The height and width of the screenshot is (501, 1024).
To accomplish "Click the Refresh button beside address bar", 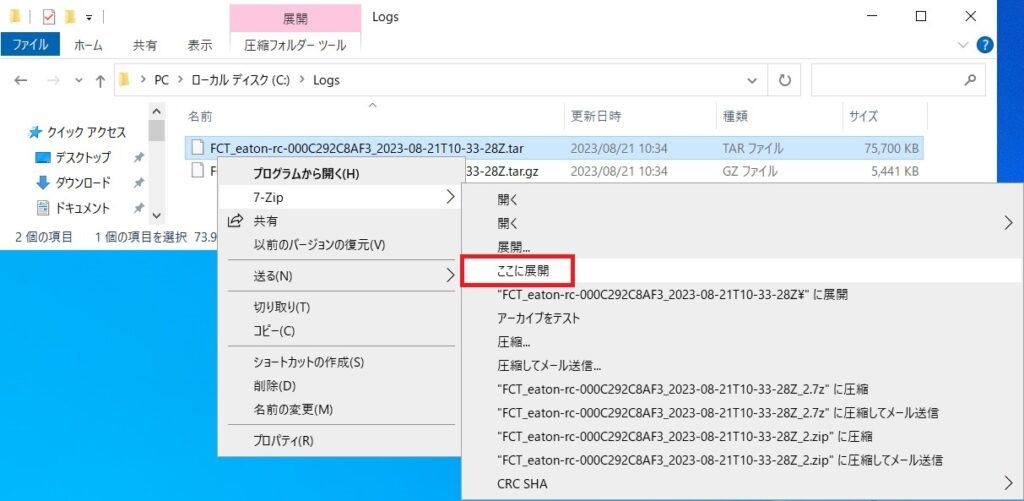I will [785, 80].
